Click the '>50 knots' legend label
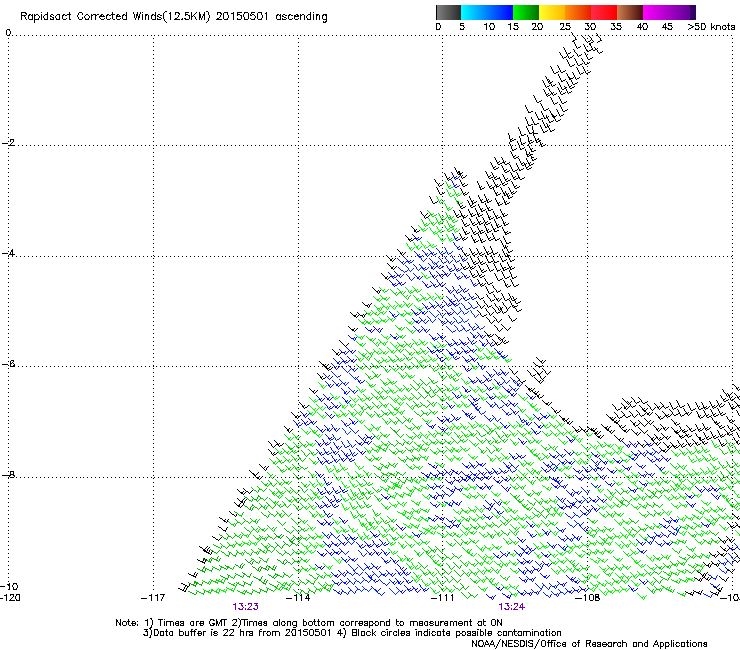Image resolution: width=740 pixels, height=650 pixels. [712, 26]
